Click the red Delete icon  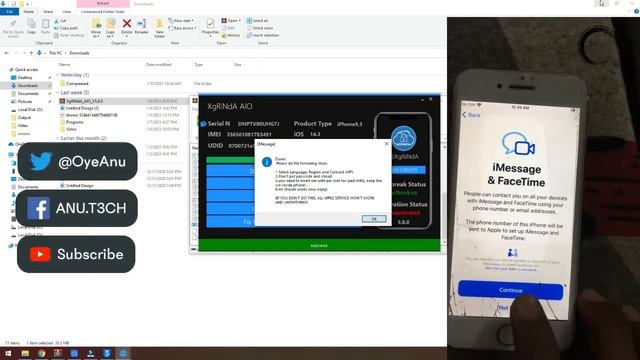(x=127, y=24)
